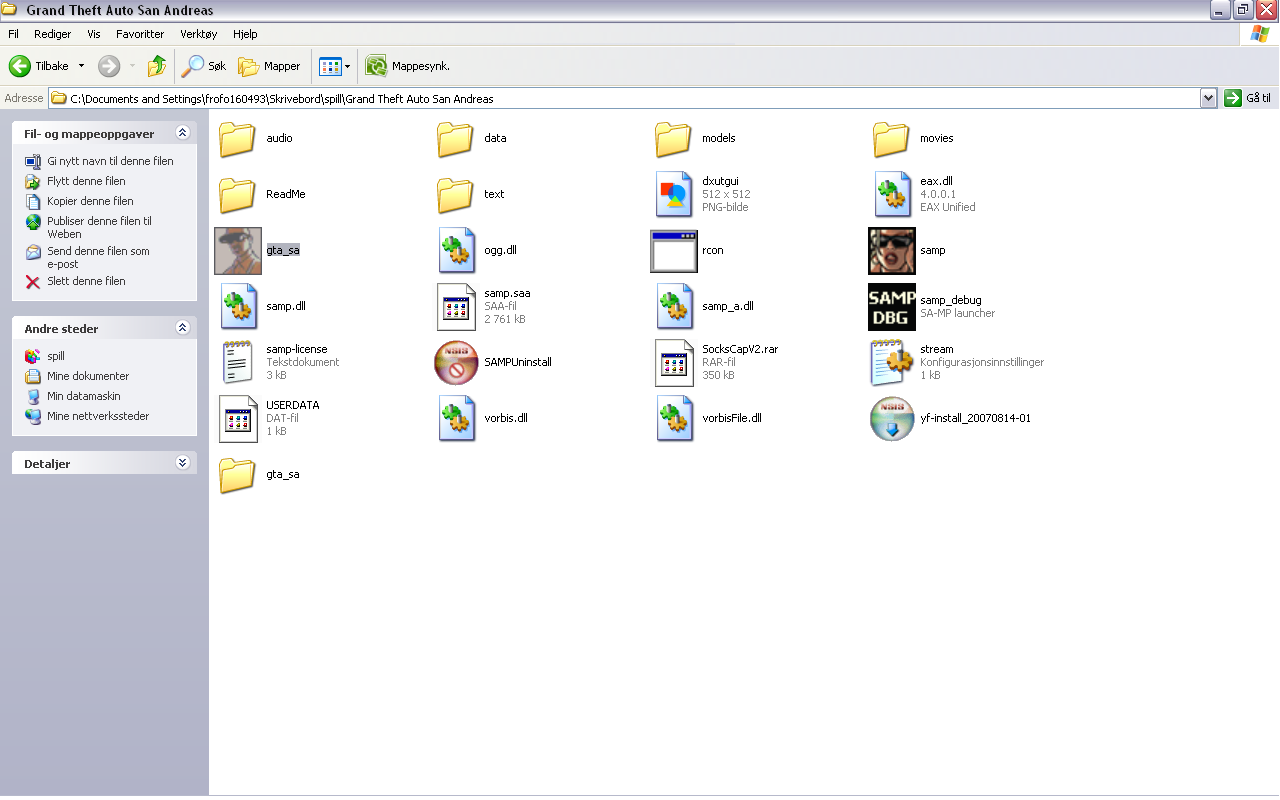Screen dimensions: 1280x800
Task: Select the SocksCapV2.rar archive icon
Action: 673,363
